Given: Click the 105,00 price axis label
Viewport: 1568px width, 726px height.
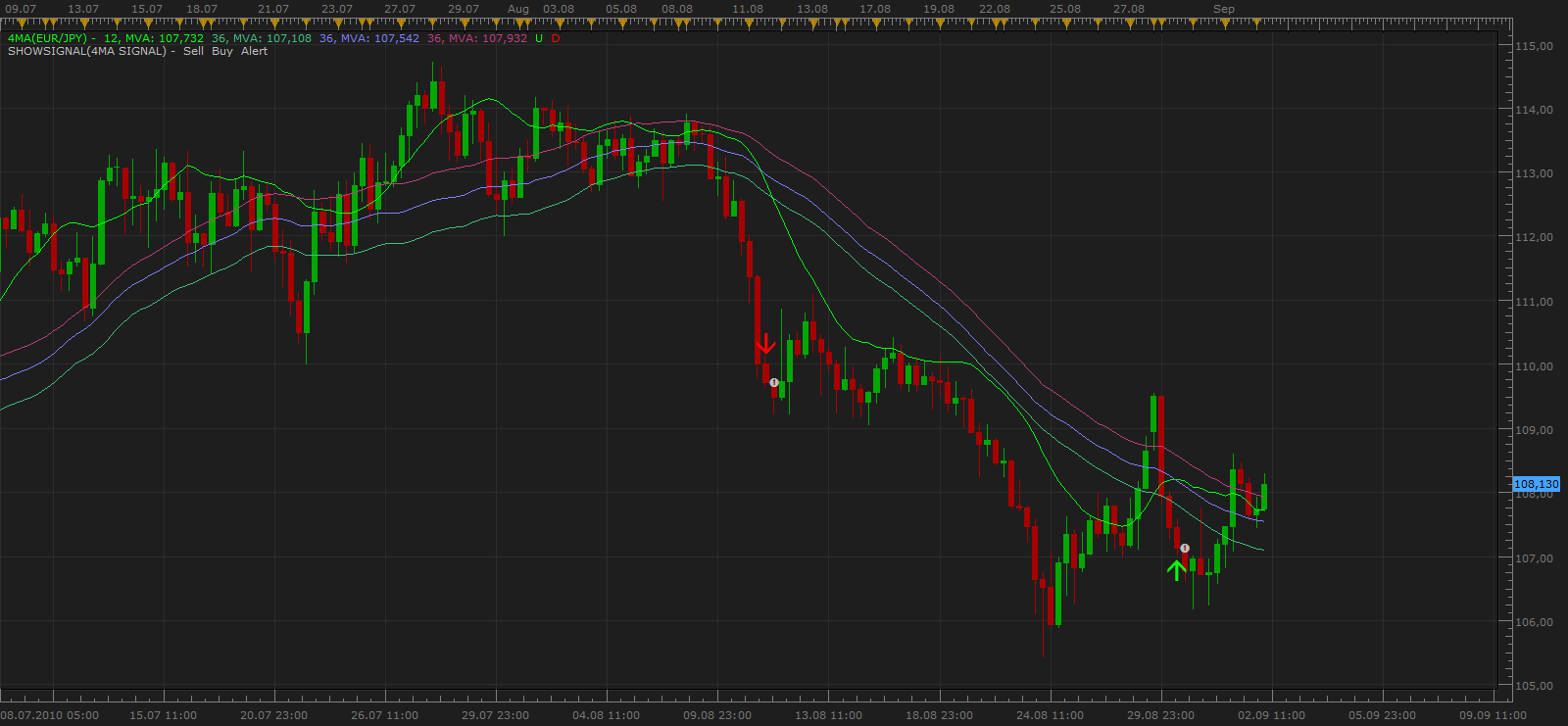Looking at the screenshot, I should point(1534,686).
